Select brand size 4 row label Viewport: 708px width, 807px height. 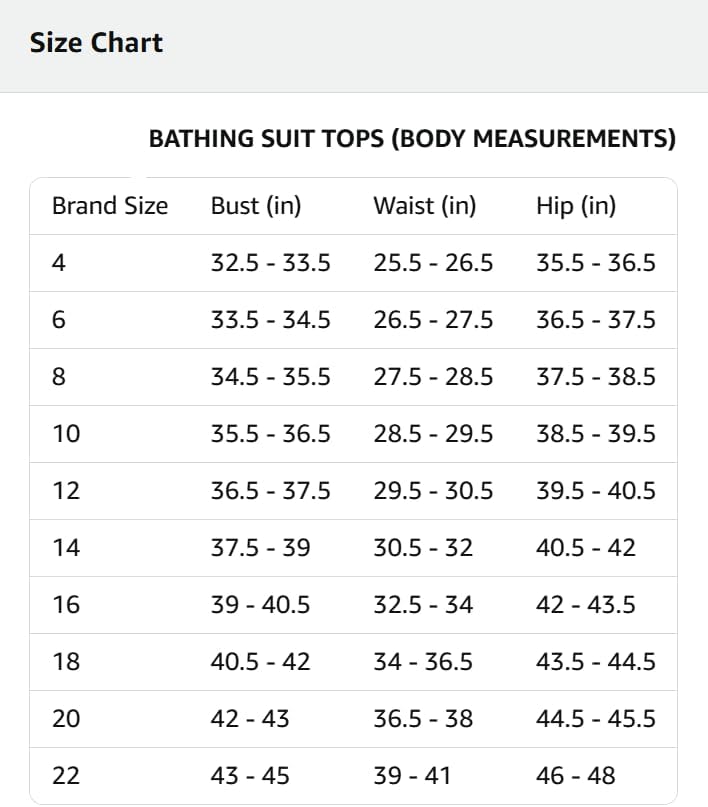click(59, 263)
